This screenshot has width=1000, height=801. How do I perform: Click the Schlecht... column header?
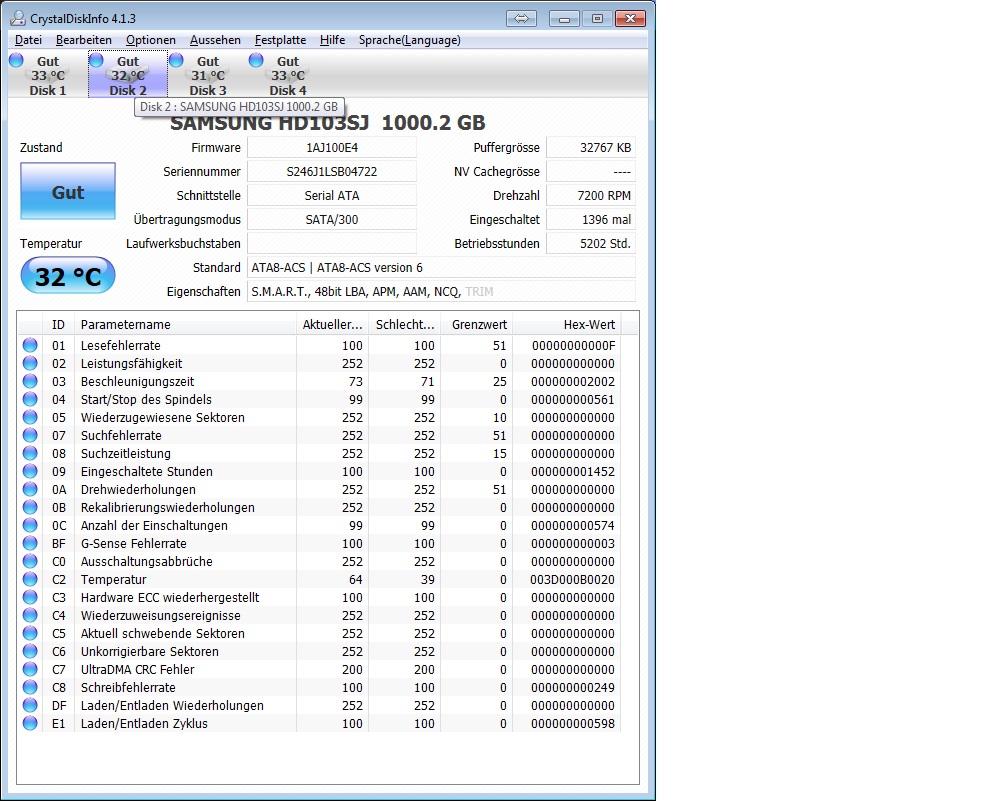pos(404,324)
